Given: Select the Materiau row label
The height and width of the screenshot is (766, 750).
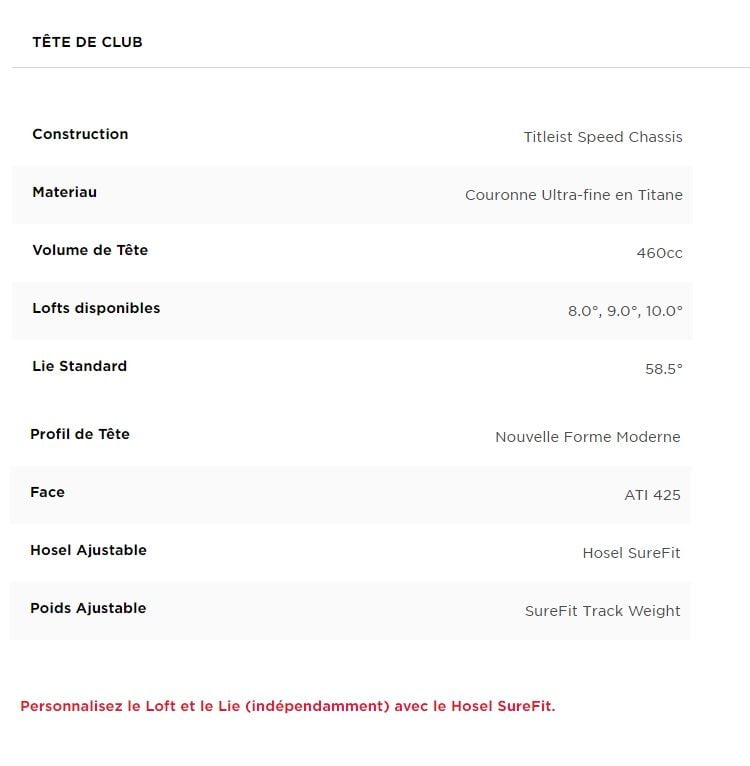Looking at the screenshot, I should click(x=64, y=192).
